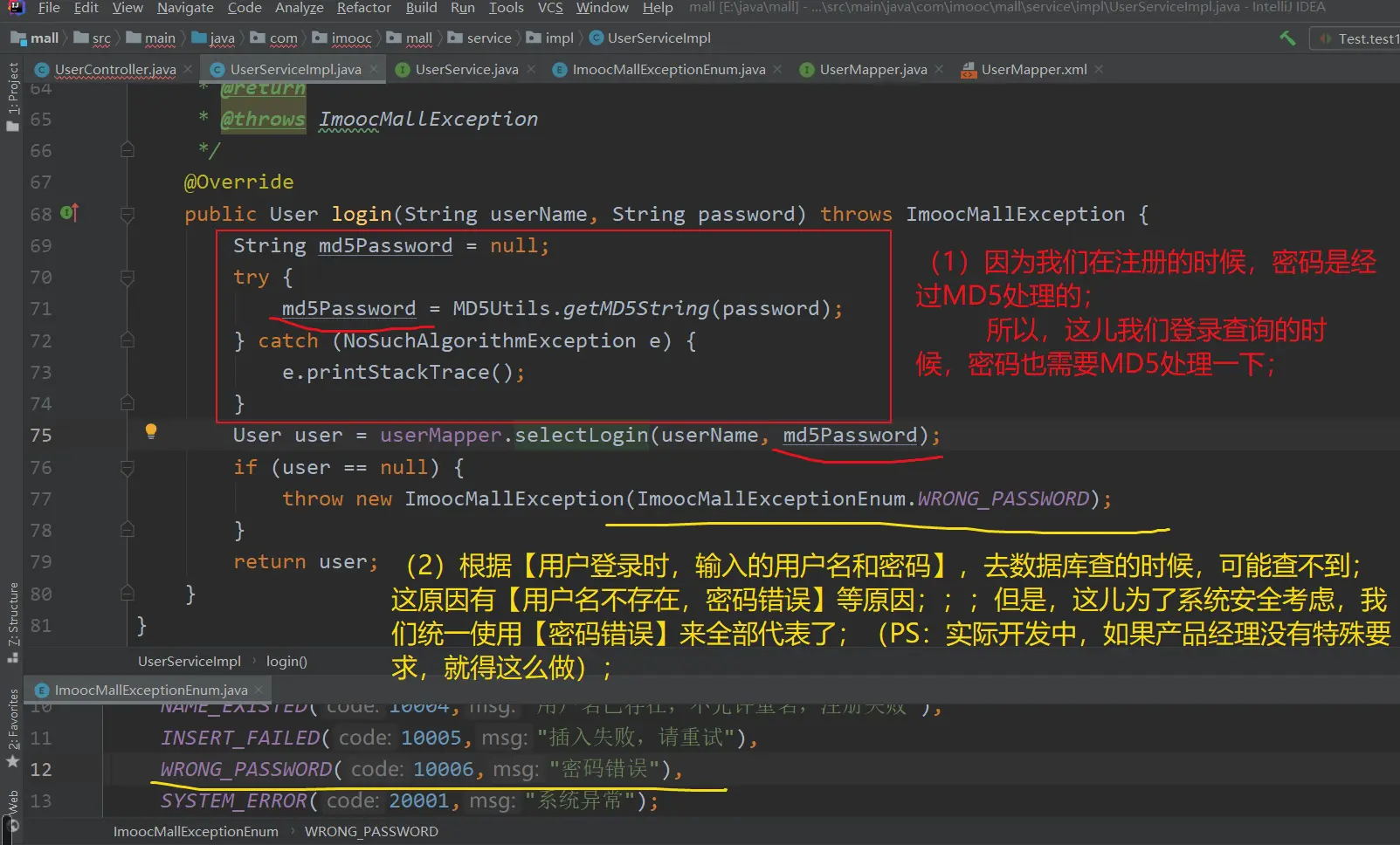Click the WRONG_PASSWORD breadcrumb at the bottom
Viewport: 1400px width, 845px height.
(371, 831)
